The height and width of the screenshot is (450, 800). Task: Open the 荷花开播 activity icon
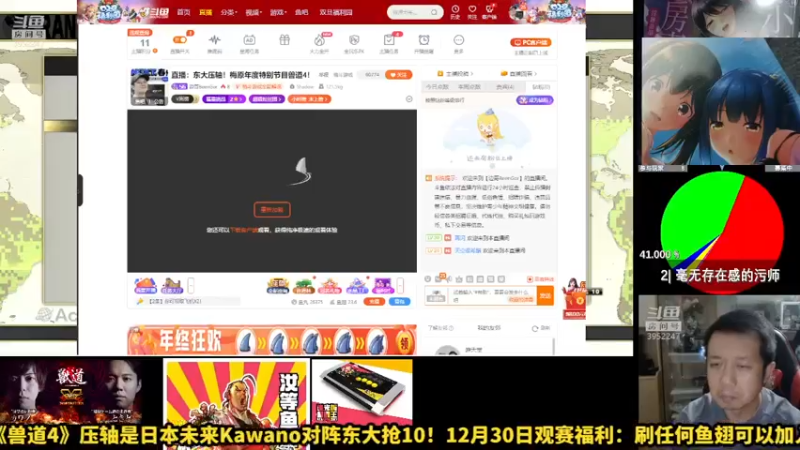point(145,286)
